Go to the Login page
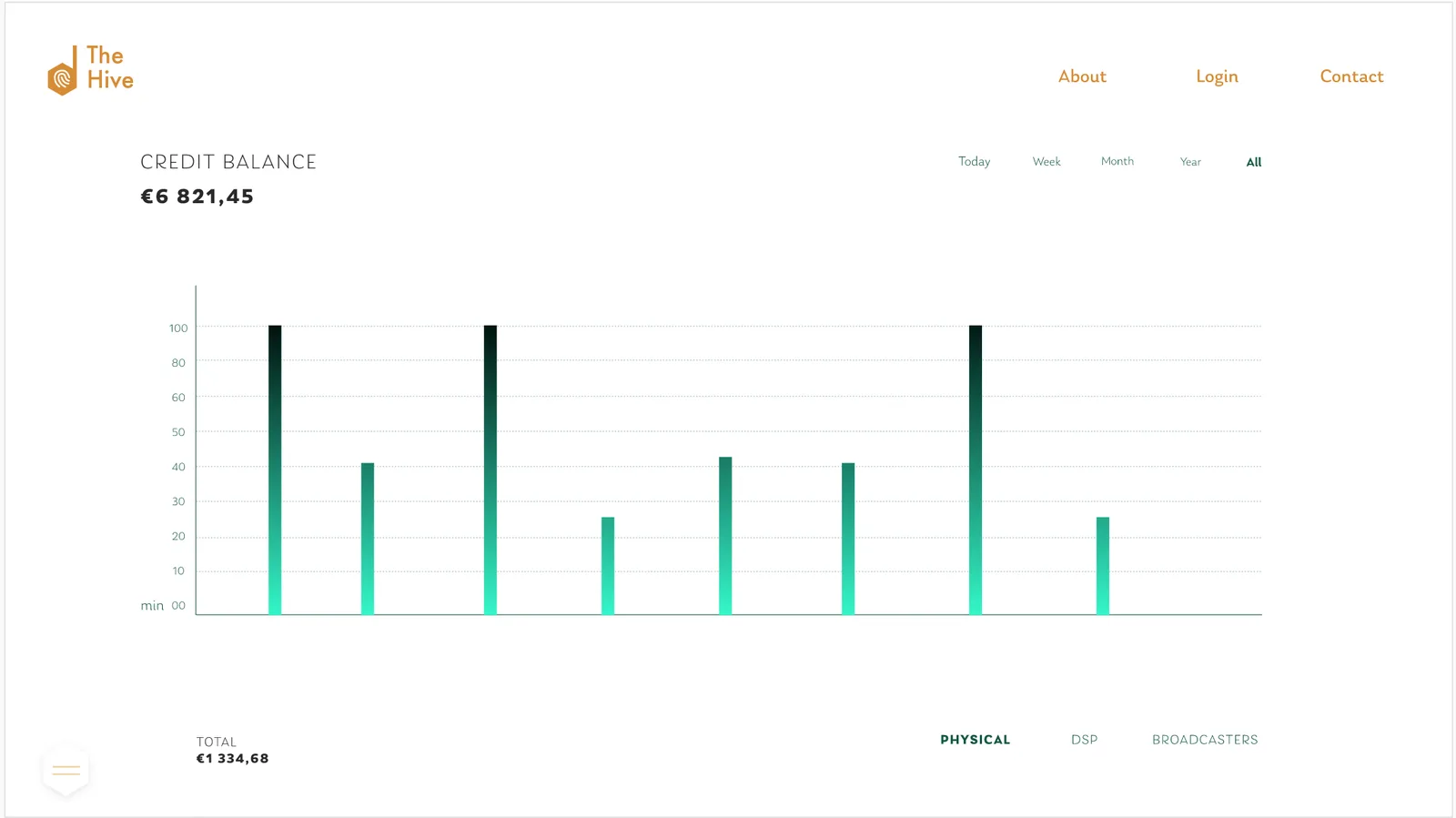 tap(1217, 77)
